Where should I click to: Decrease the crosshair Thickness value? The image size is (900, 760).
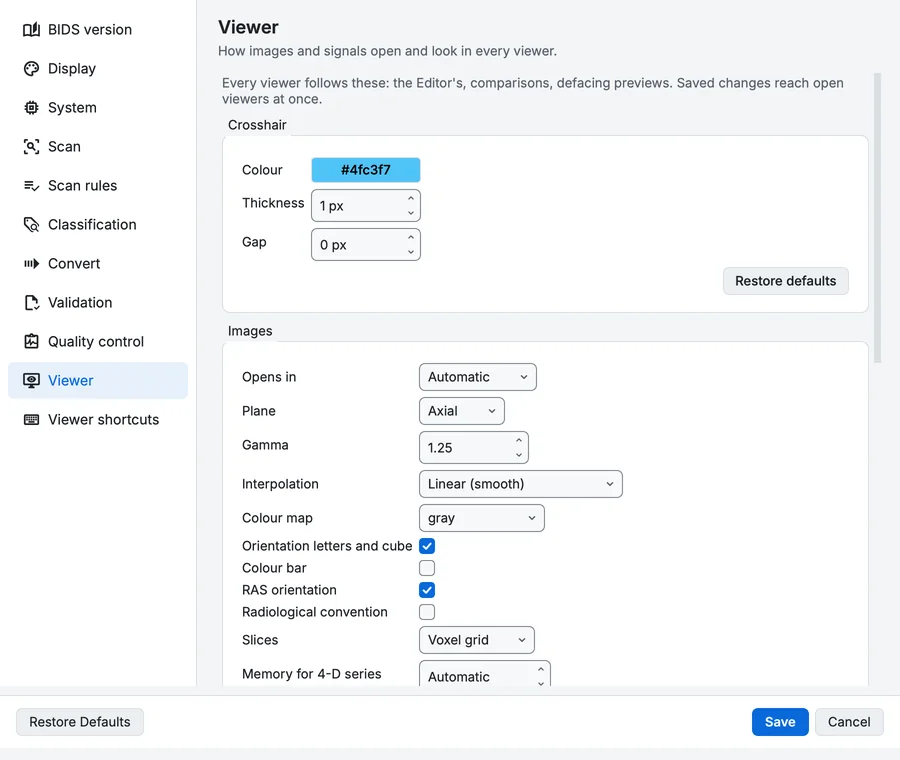pos(411,213)
